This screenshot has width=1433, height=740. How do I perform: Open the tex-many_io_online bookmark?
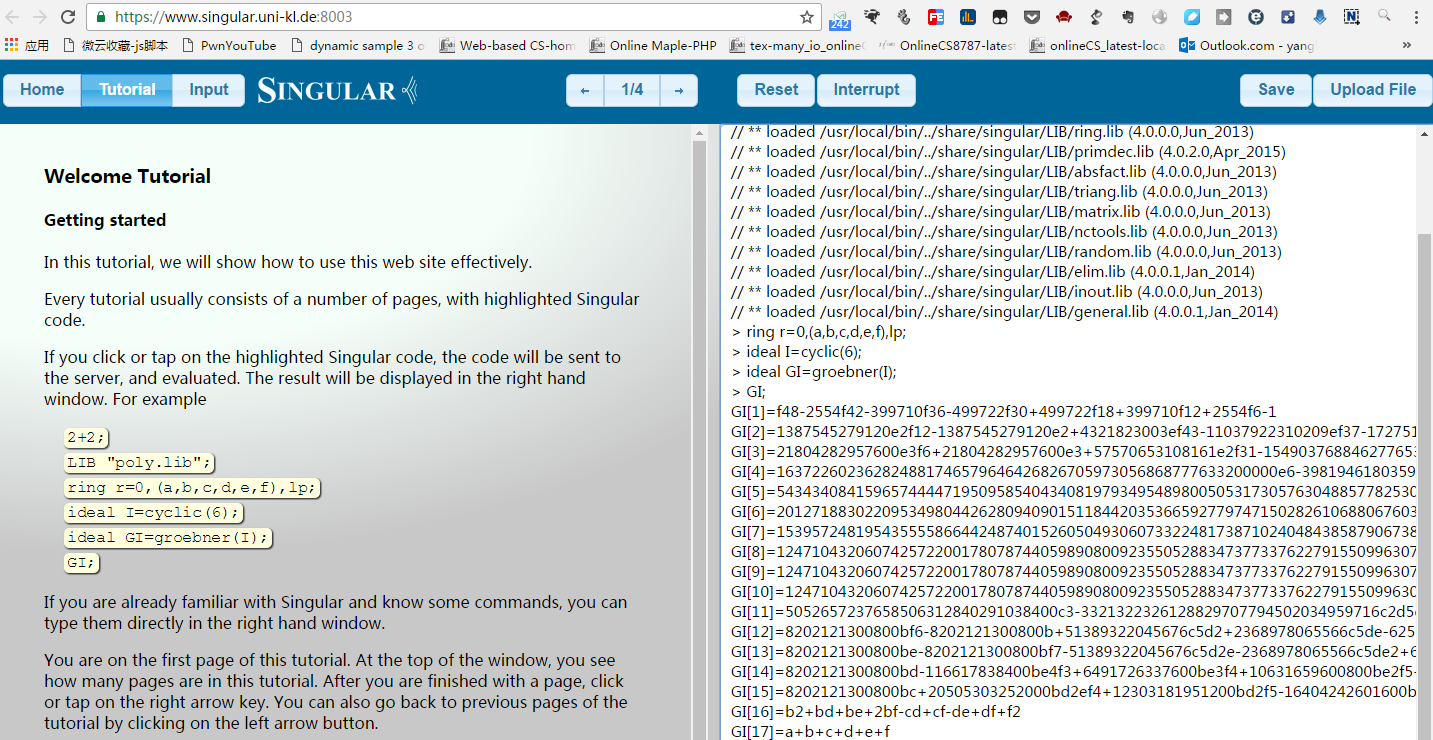pos(799,45)
